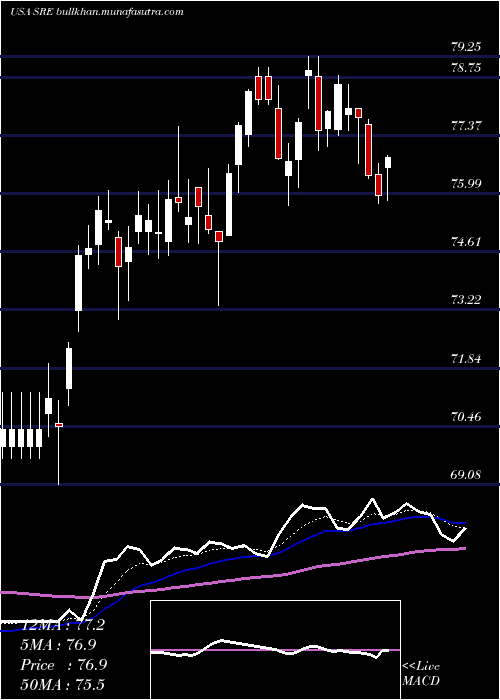500x700 pixels.
Task: Click the USA SRE bullkhan.munafasutra.com title
Action: (97, 12)
